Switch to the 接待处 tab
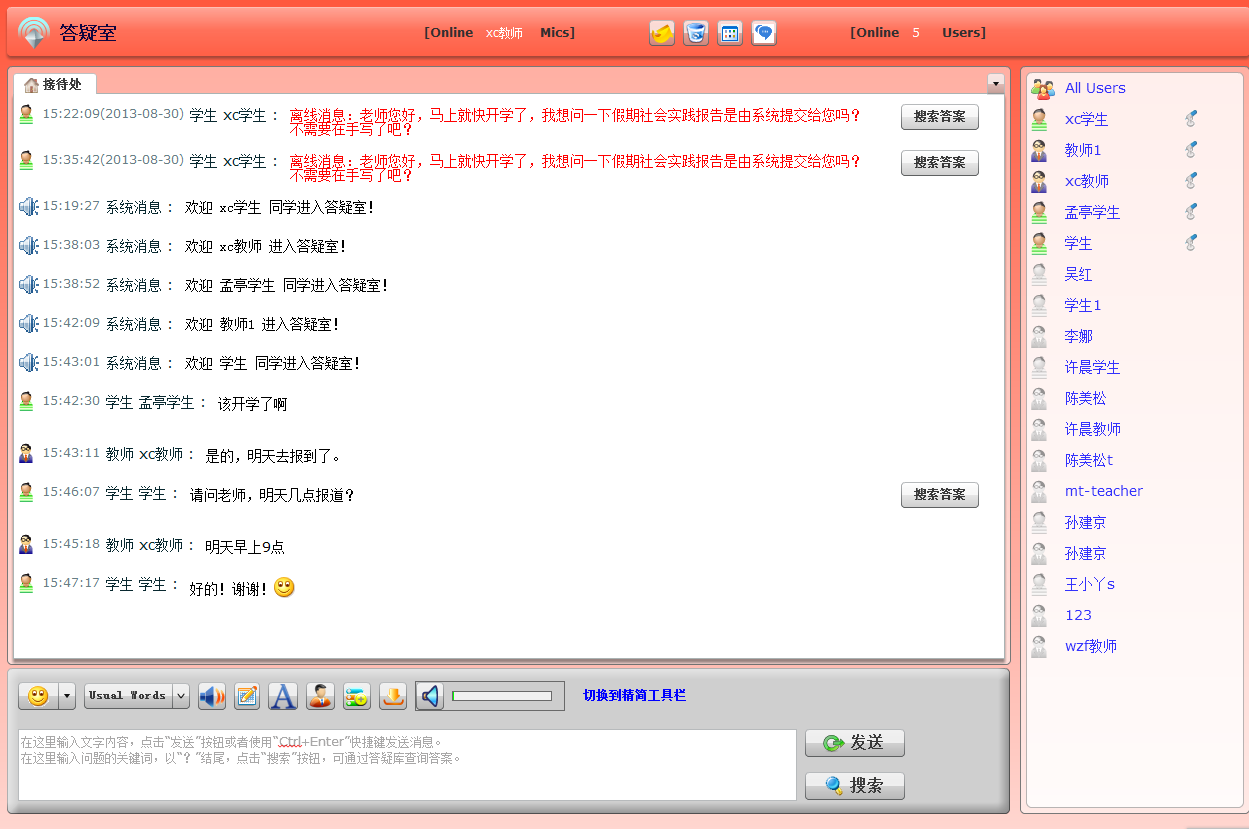 [x=54, y=84]
